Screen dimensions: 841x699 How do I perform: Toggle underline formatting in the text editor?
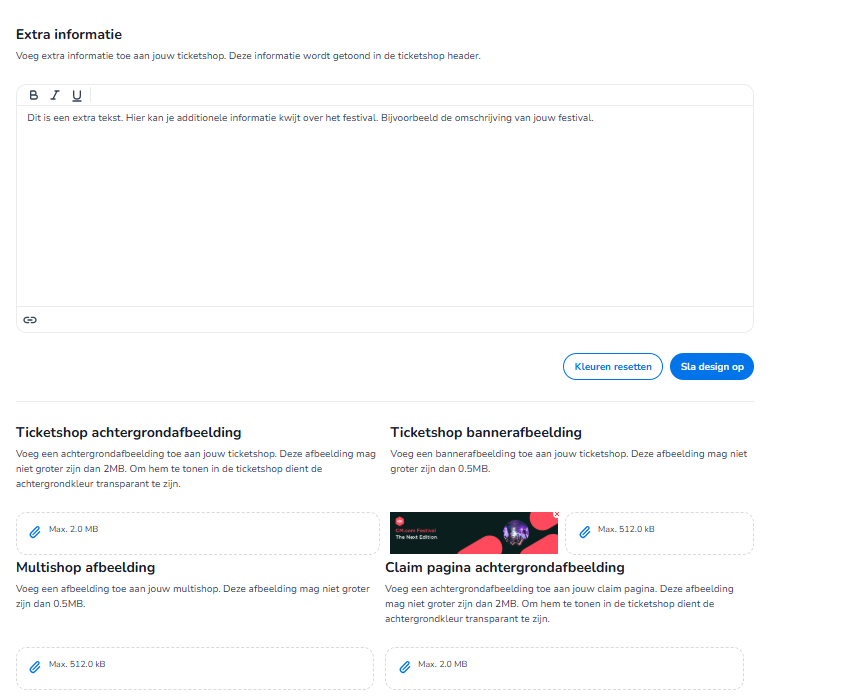pos(77,95)
